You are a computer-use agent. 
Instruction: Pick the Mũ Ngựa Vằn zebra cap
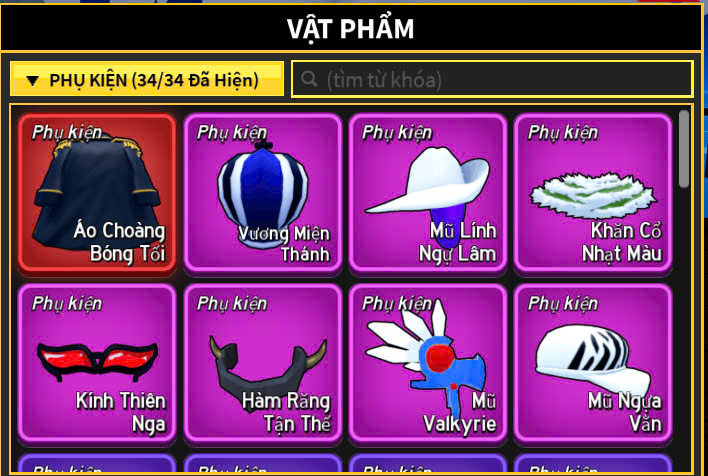(x=593, y=364)
